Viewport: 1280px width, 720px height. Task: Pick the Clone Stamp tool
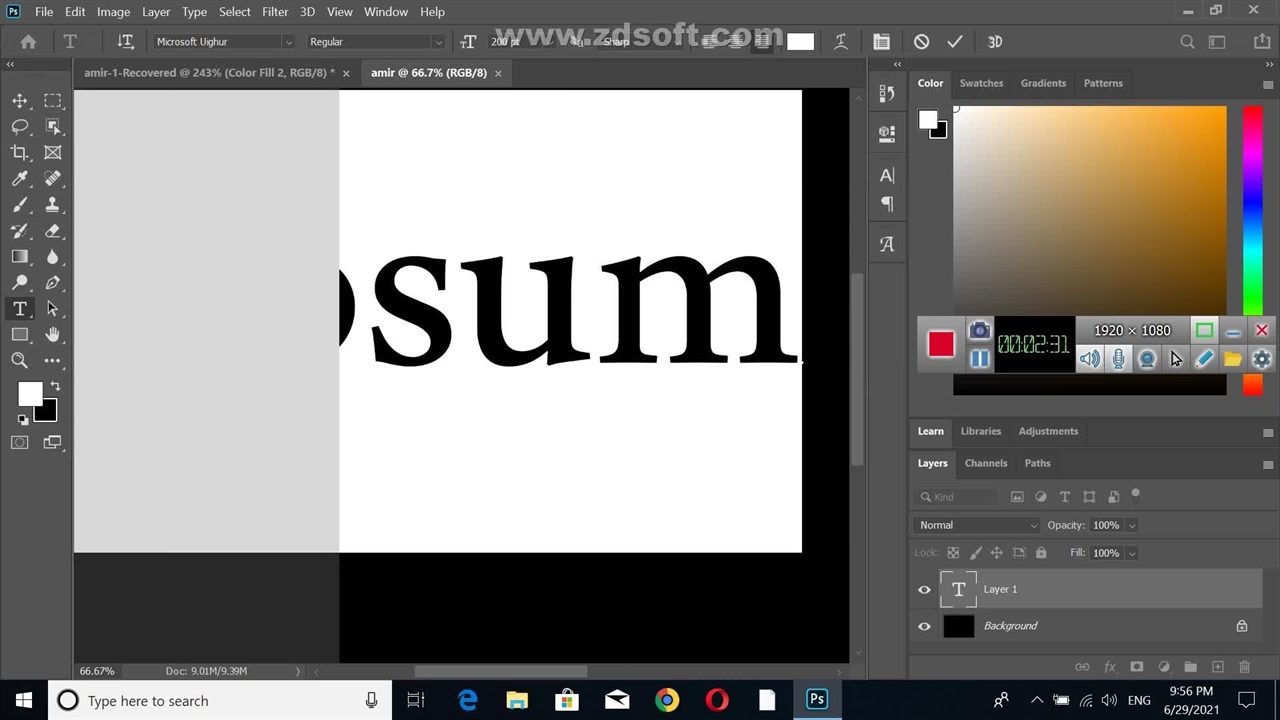tap(53, 205)
